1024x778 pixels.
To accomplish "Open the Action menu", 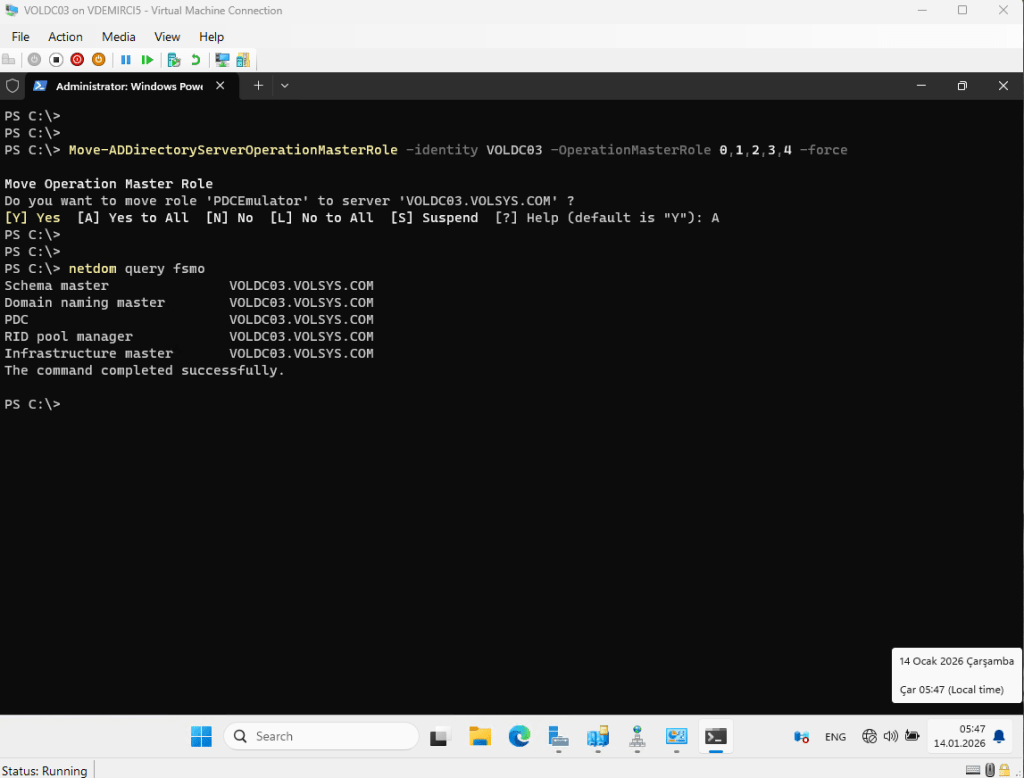I will 65,37.
